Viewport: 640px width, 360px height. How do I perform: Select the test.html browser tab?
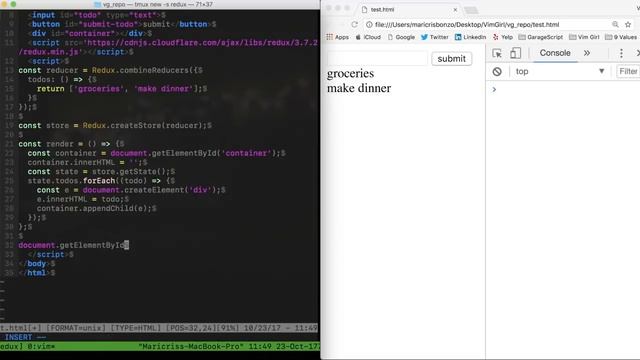408,9
